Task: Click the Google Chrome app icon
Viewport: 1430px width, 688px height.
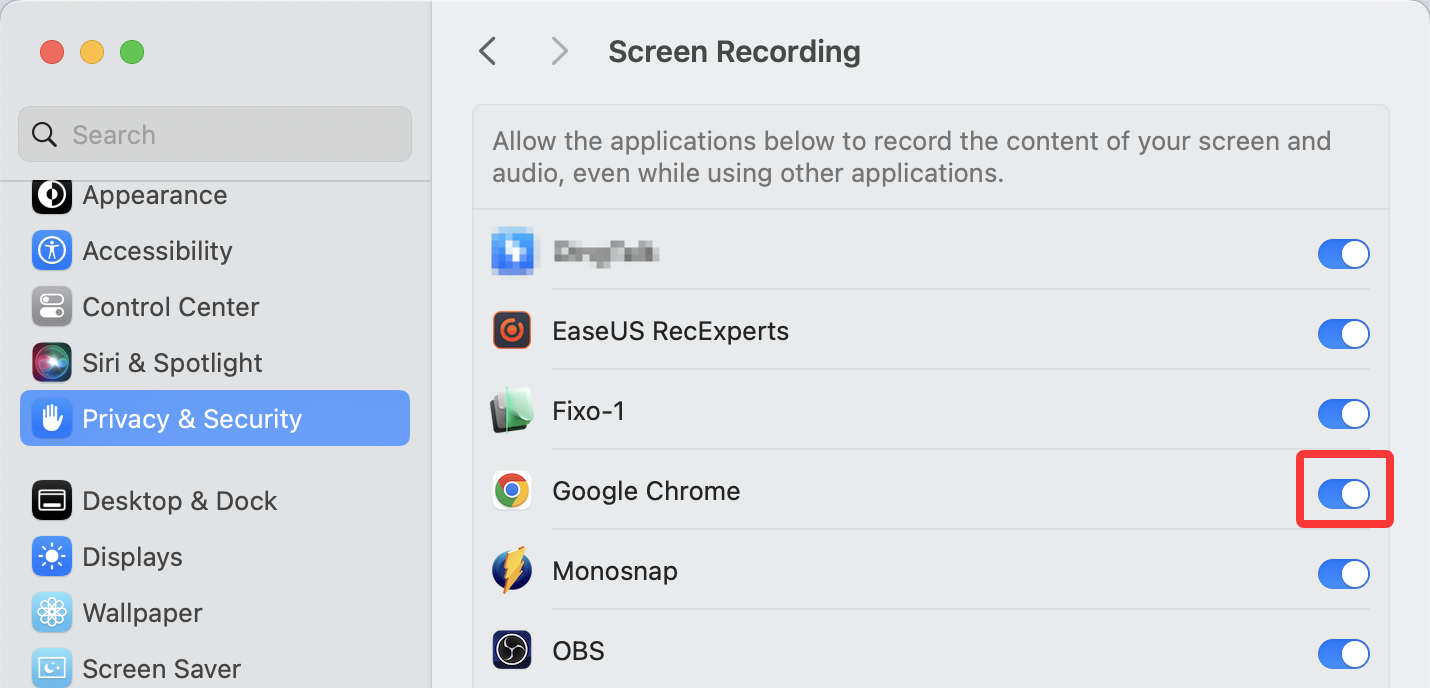Action: pos(512,490)
